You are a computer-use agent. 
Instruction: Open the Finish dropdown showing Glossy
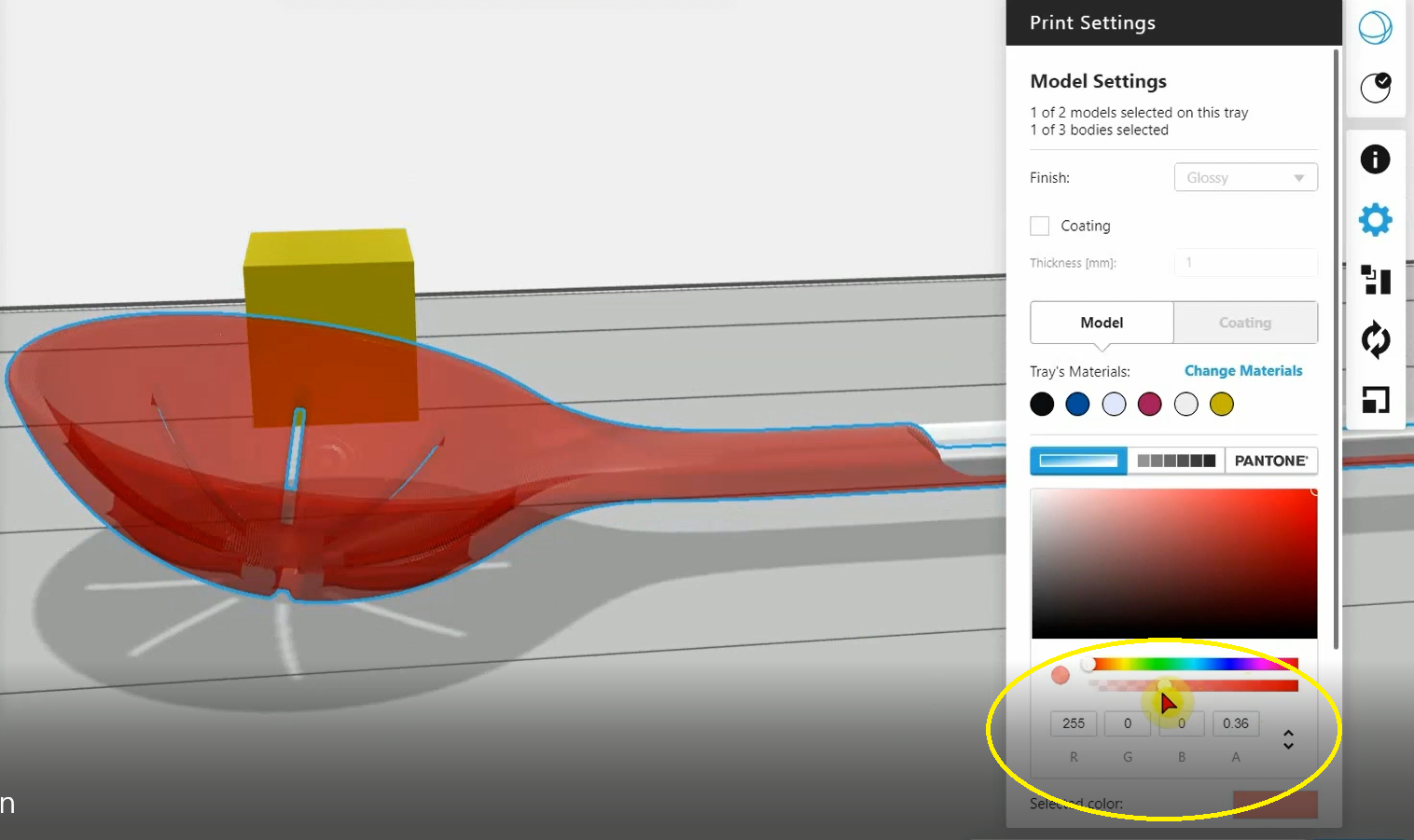tap(1245, 177)
